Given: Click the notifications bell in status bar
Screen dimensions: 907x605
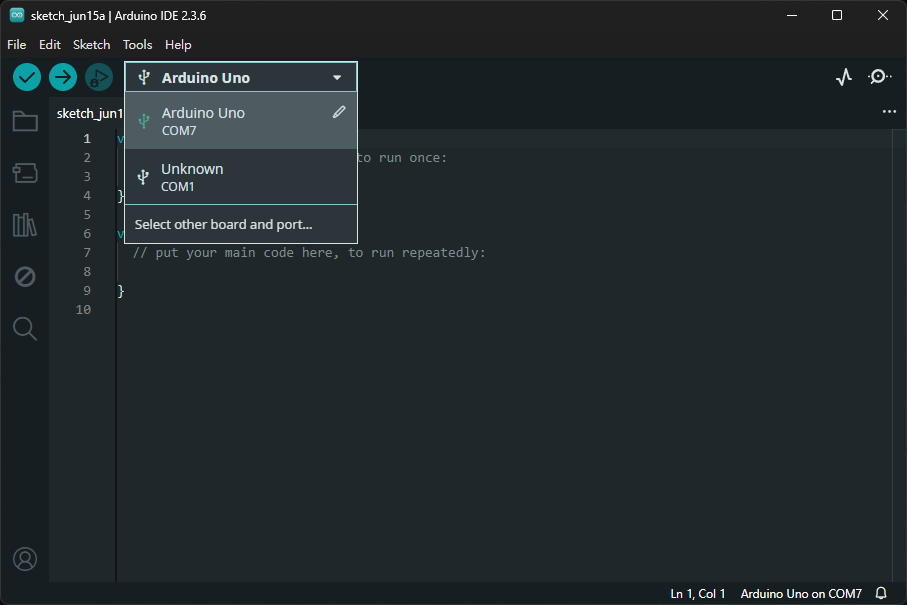Looking at the screenshot, I should coord(881,594).
